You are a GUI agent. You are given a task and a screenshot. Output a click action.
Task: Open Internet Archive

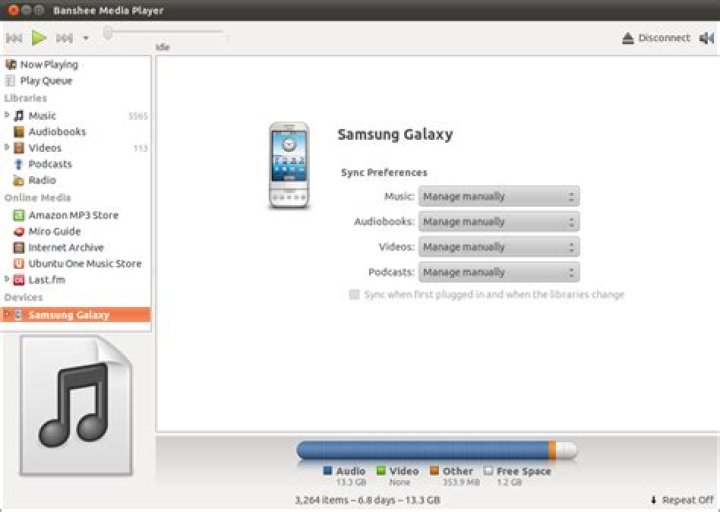(66, 248)
